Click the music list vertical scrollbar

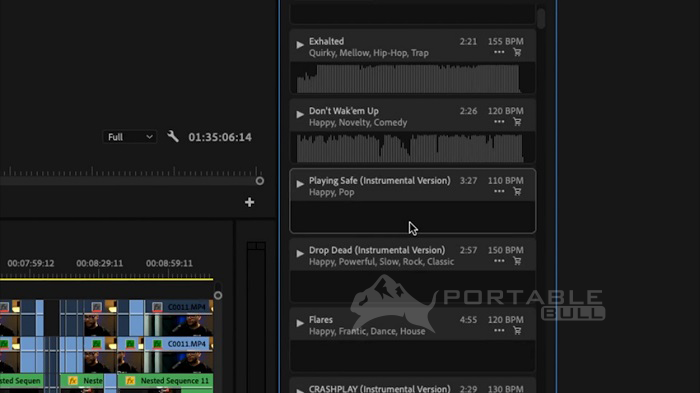(x=541, y=19)
